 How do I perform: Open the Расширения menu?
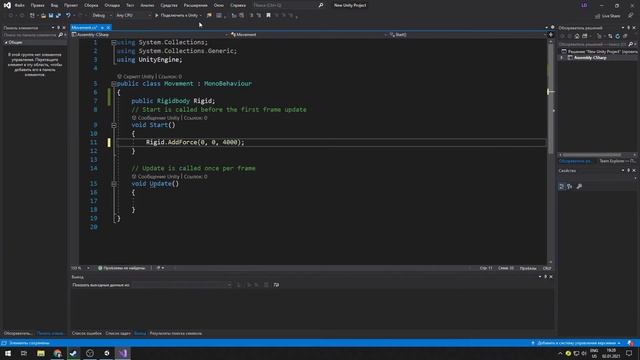click(x=196, y=5)
